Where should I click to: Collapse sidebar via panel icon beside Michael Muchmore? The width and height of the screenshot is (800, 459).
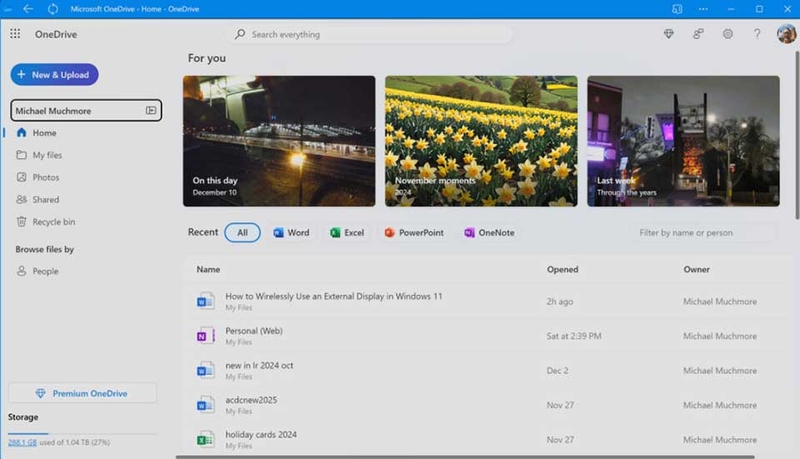151,110
